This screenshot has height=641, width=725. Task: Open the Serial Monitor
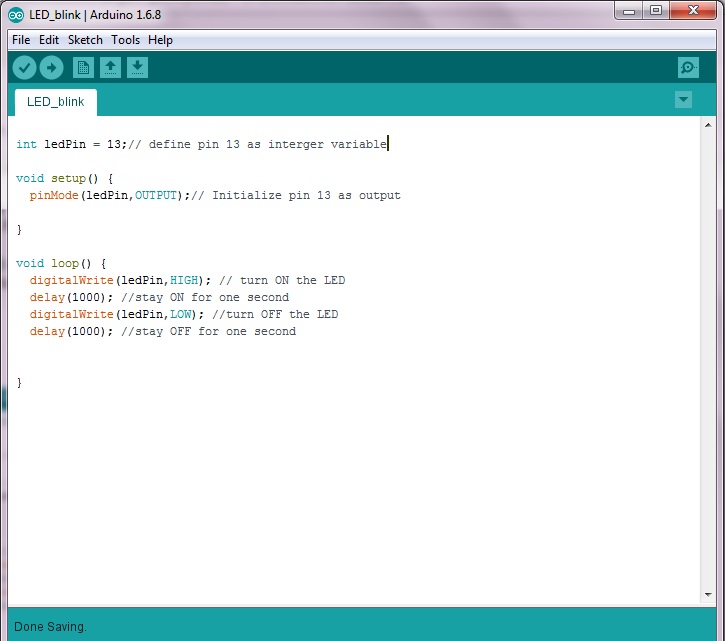688,68
